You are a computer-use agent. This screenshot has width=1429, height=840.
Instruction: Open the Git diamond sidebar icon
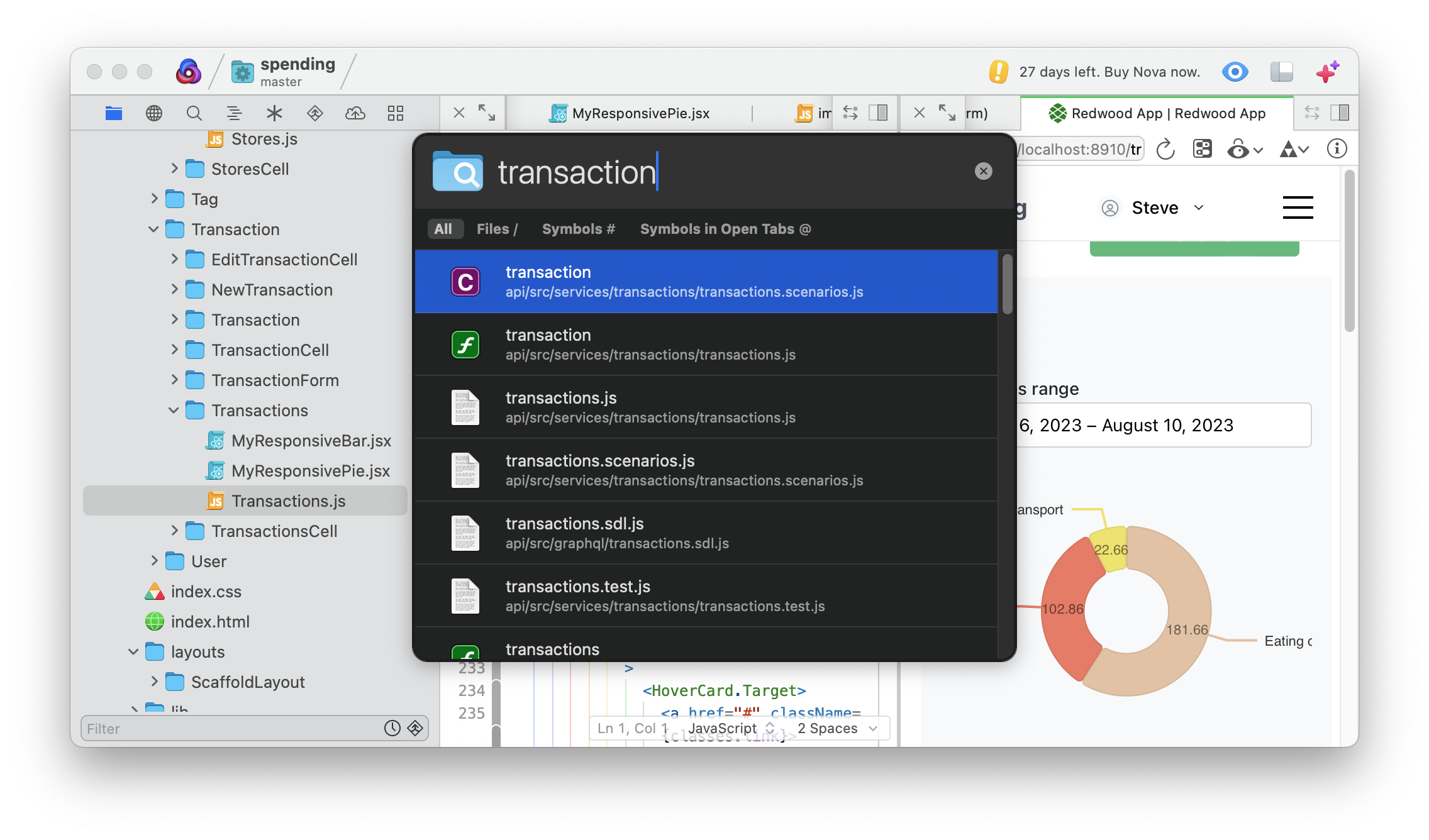(x=315, y=113)
